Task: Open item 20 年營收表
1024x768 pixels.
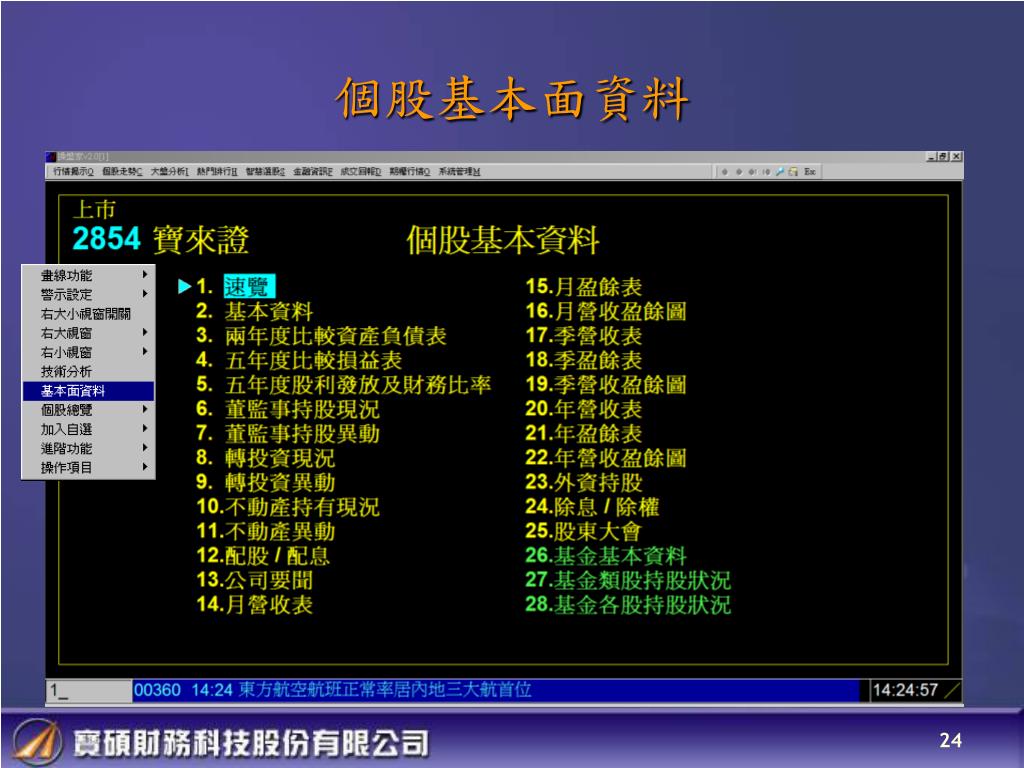Action: coord(584,409)
